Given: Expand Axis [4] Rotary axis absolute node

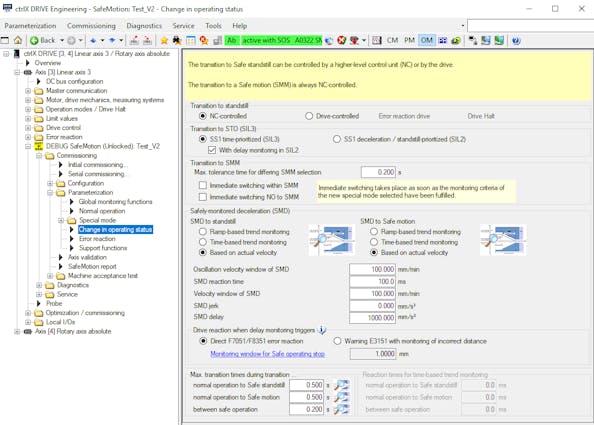Looking at the screenshot, I should coord(17,331).
